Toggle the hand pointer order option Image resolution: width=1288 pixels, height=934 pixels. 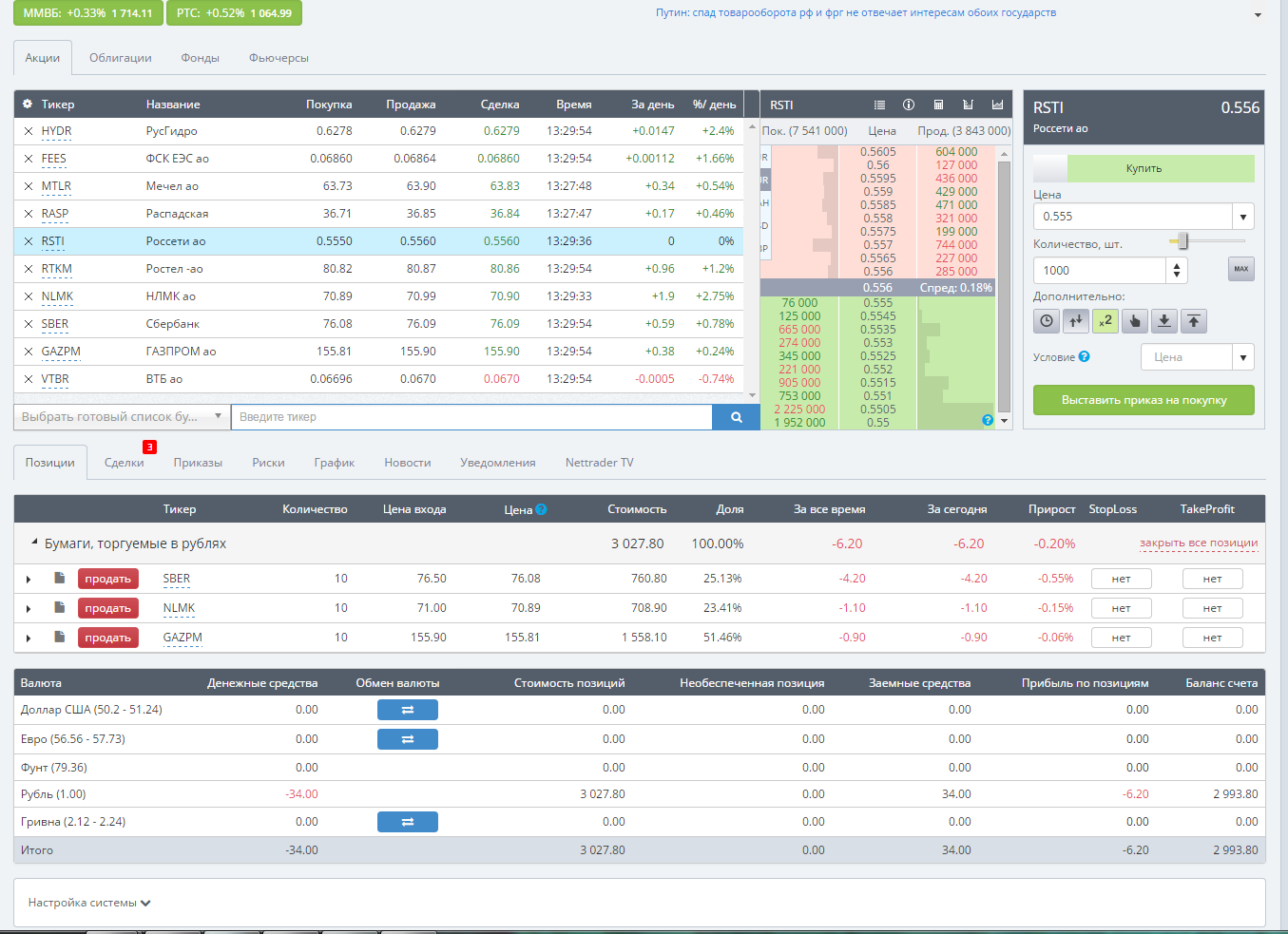[x=1135, y=321]
